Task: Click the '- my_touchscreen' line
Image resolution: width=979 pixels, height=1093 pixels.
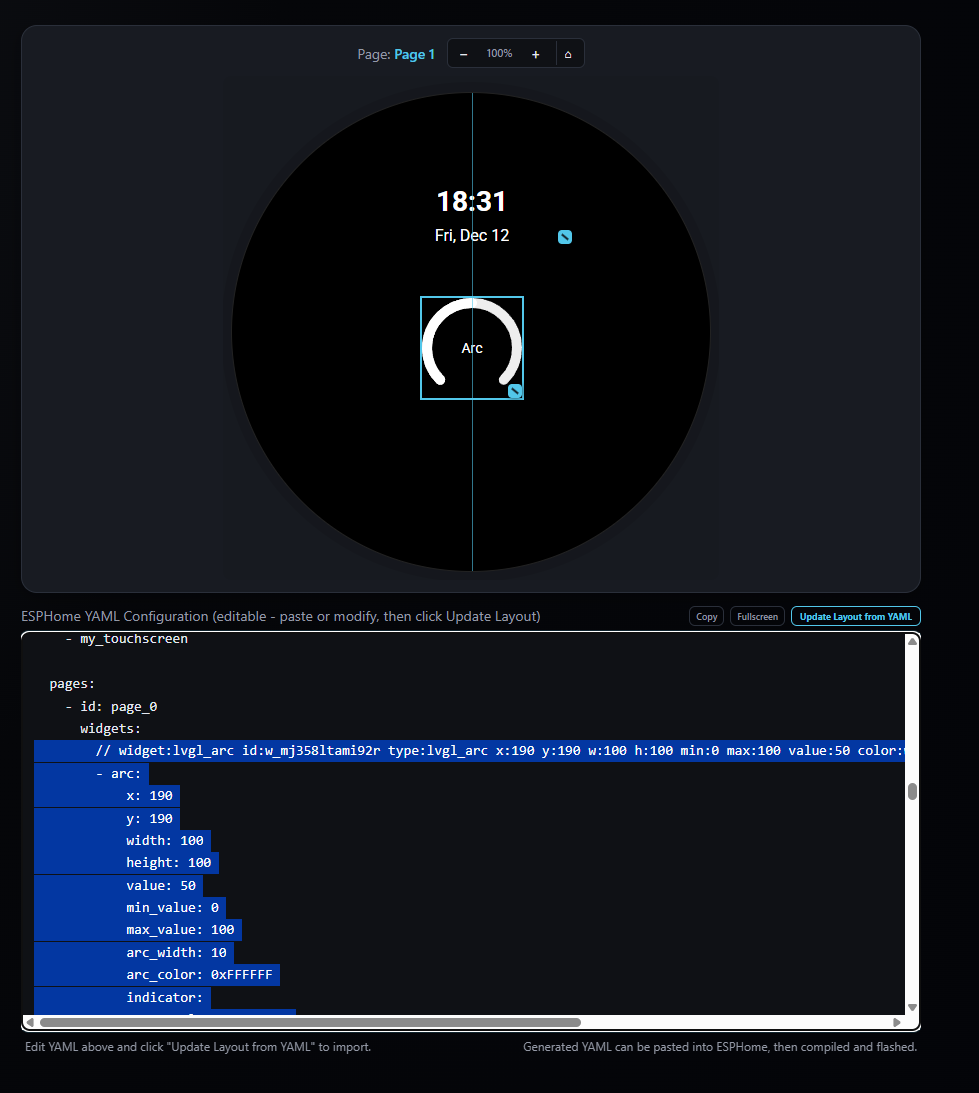Action: (126, 639)
